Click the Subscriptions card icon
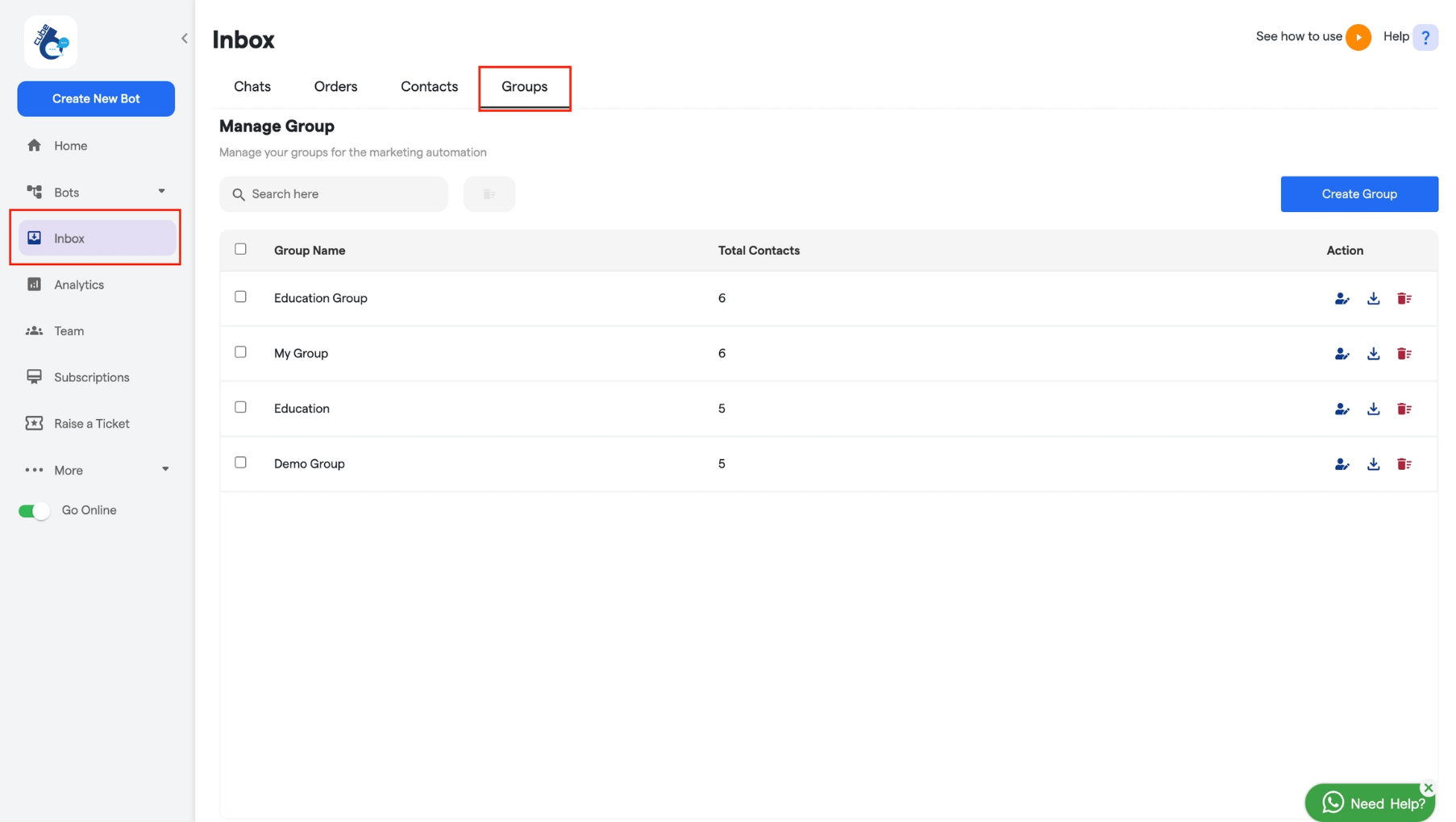Screen dimensions: 1456x822 pos(34,376)
